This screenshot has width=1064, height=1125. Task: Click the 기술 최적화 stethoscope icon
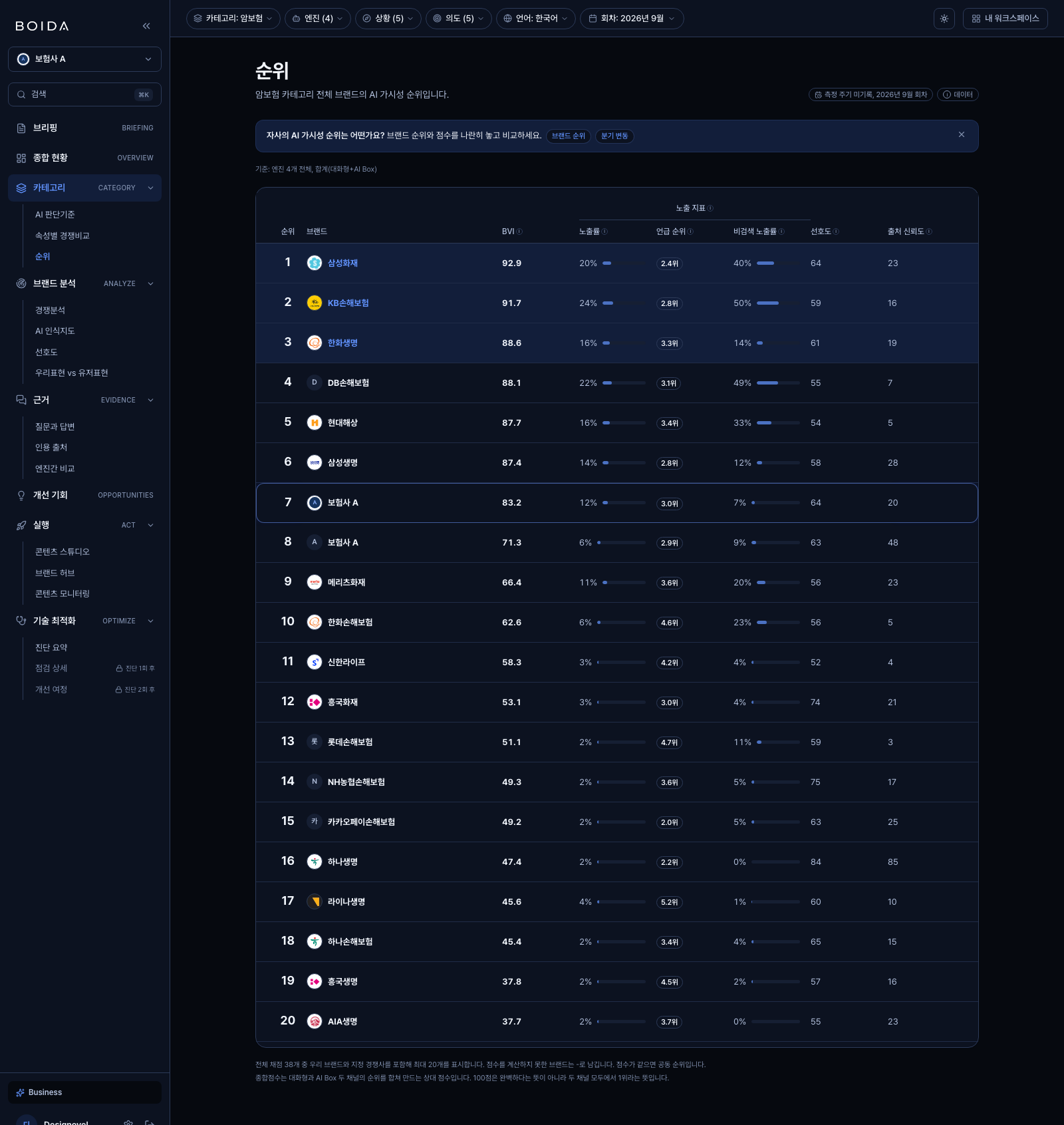point(21,621)
